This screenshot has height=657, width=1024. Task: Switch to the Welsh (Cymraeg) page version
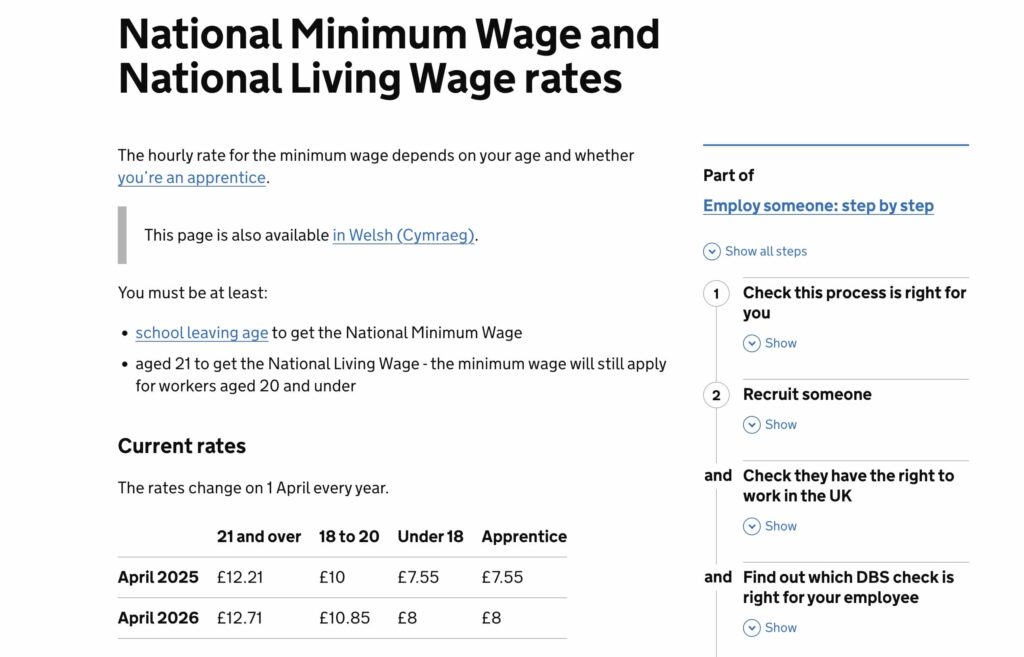click(404, 235)
